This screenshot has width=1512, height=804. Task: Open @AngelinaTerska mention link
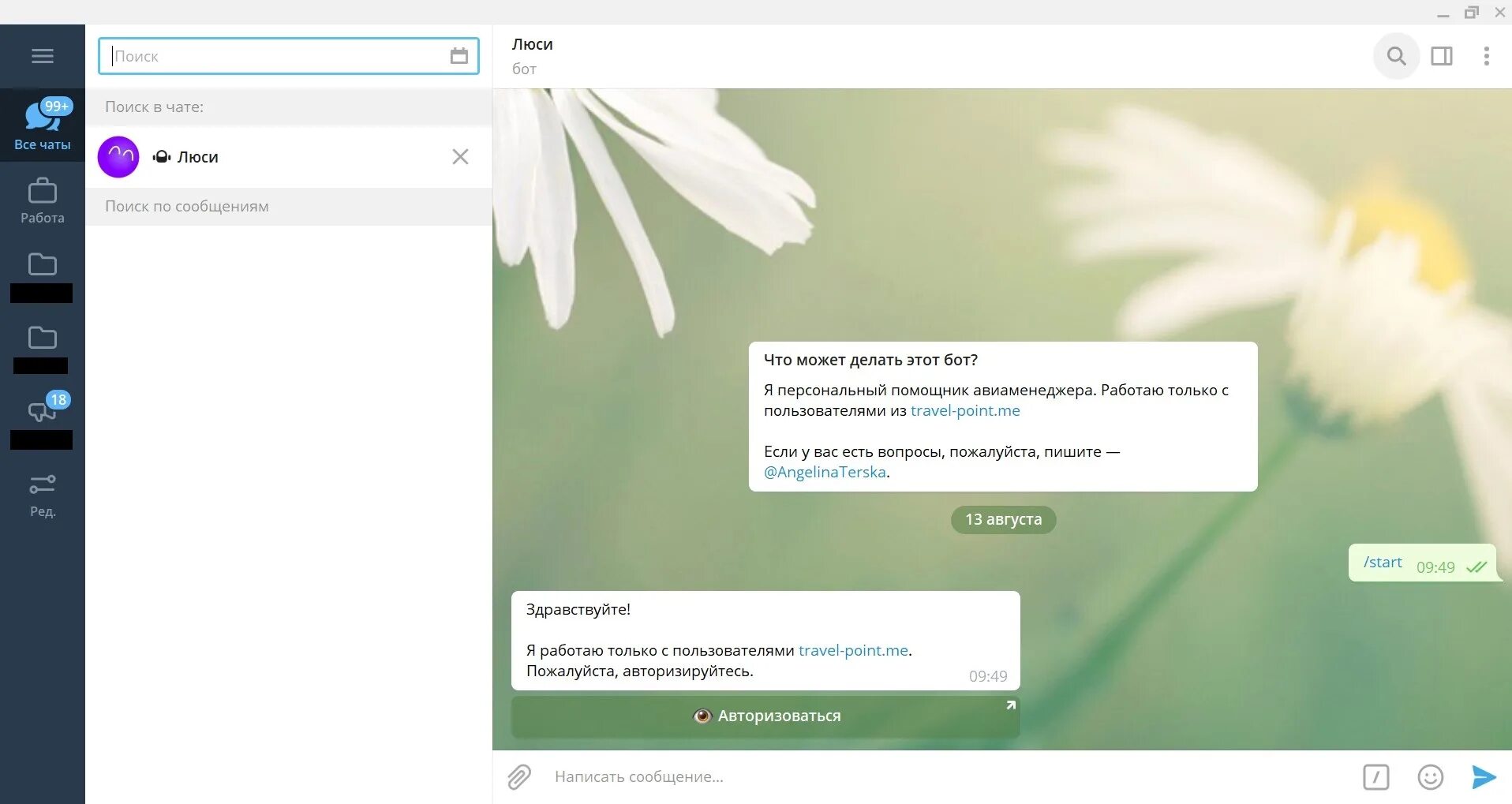point(825,472)
